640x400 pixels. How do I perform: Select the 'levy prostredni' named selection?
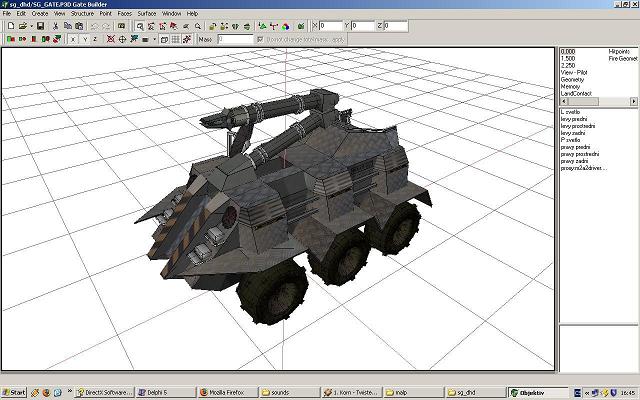click(578, 126)
